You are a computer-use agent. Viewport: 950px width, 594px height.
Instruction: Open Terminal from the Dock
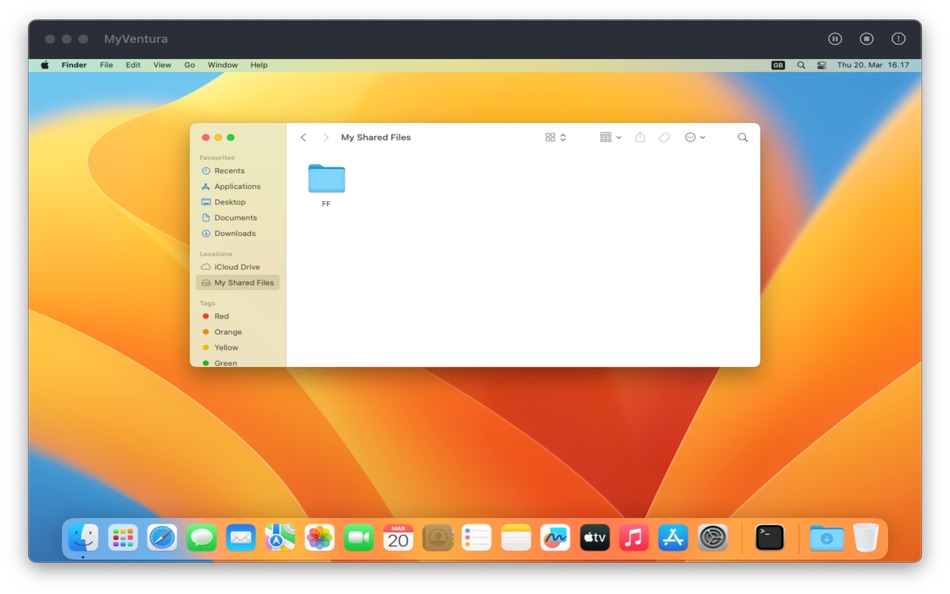[x=770, y=537]
